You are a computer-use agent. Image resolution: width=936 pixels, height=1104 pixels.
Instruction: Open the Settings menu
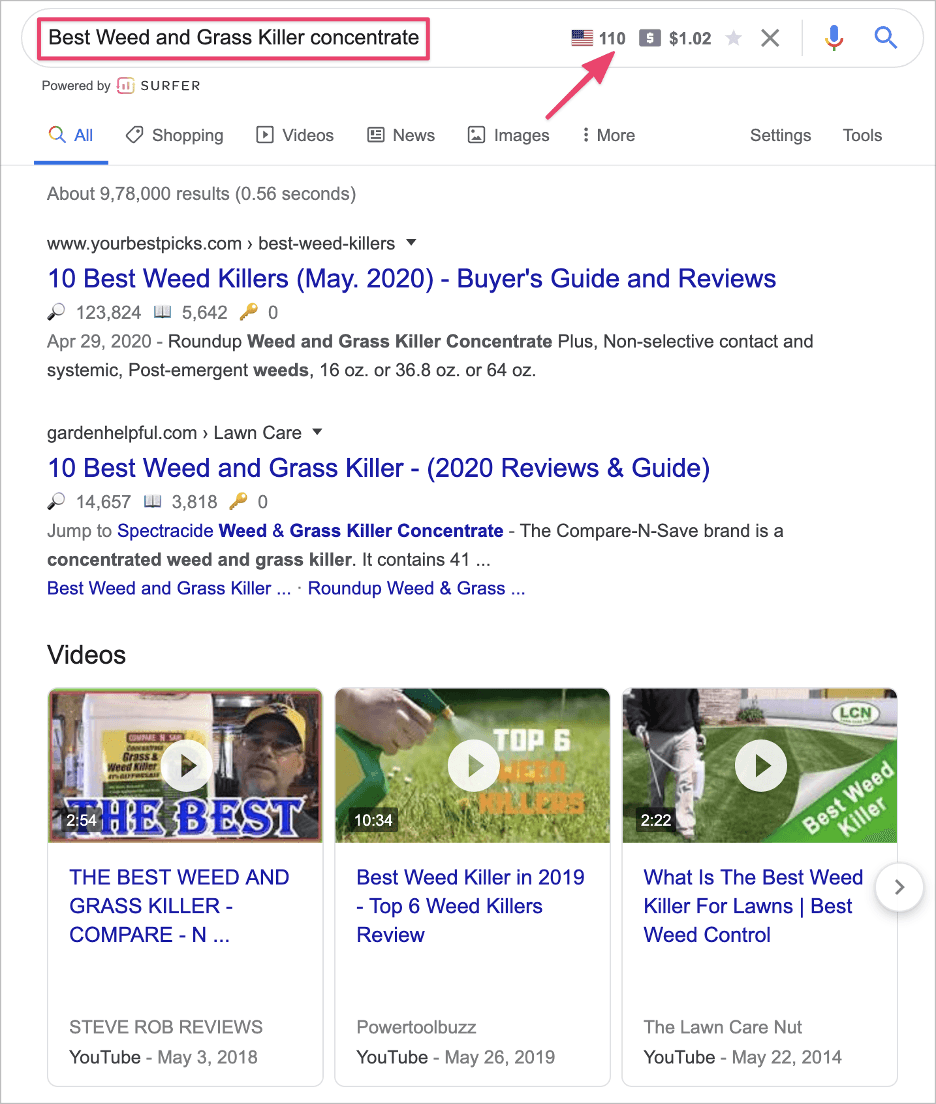pos(780,135)
